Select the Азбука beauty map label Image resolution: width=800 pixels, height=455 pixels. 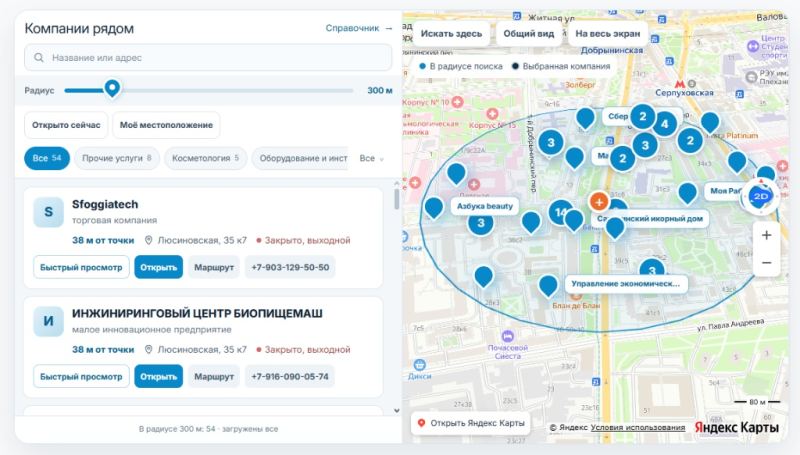tap(485, 206)
